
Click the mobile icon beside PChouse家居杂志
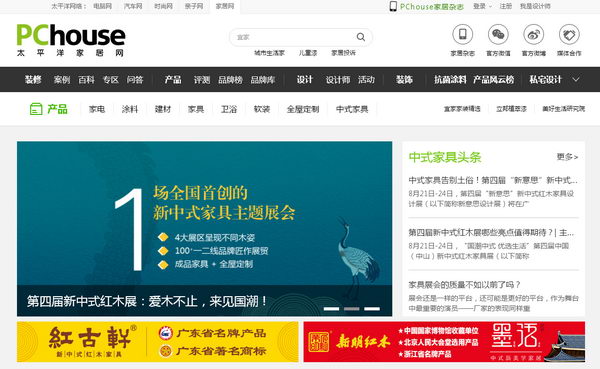[x=393, y=6]
